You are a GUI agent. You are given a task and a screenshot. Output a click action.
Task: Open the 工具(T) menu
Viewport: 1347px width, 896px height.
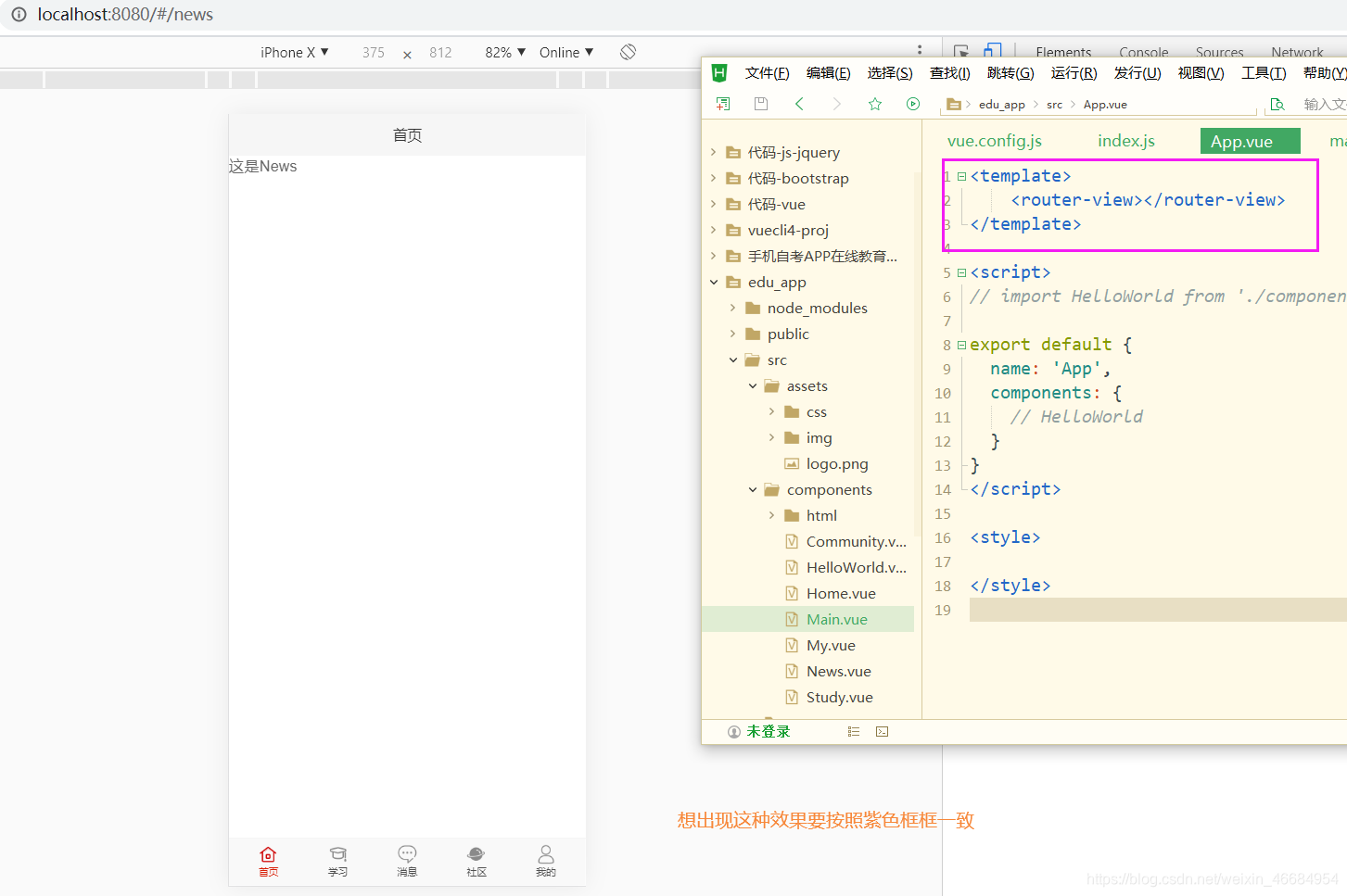[1264, 73]
